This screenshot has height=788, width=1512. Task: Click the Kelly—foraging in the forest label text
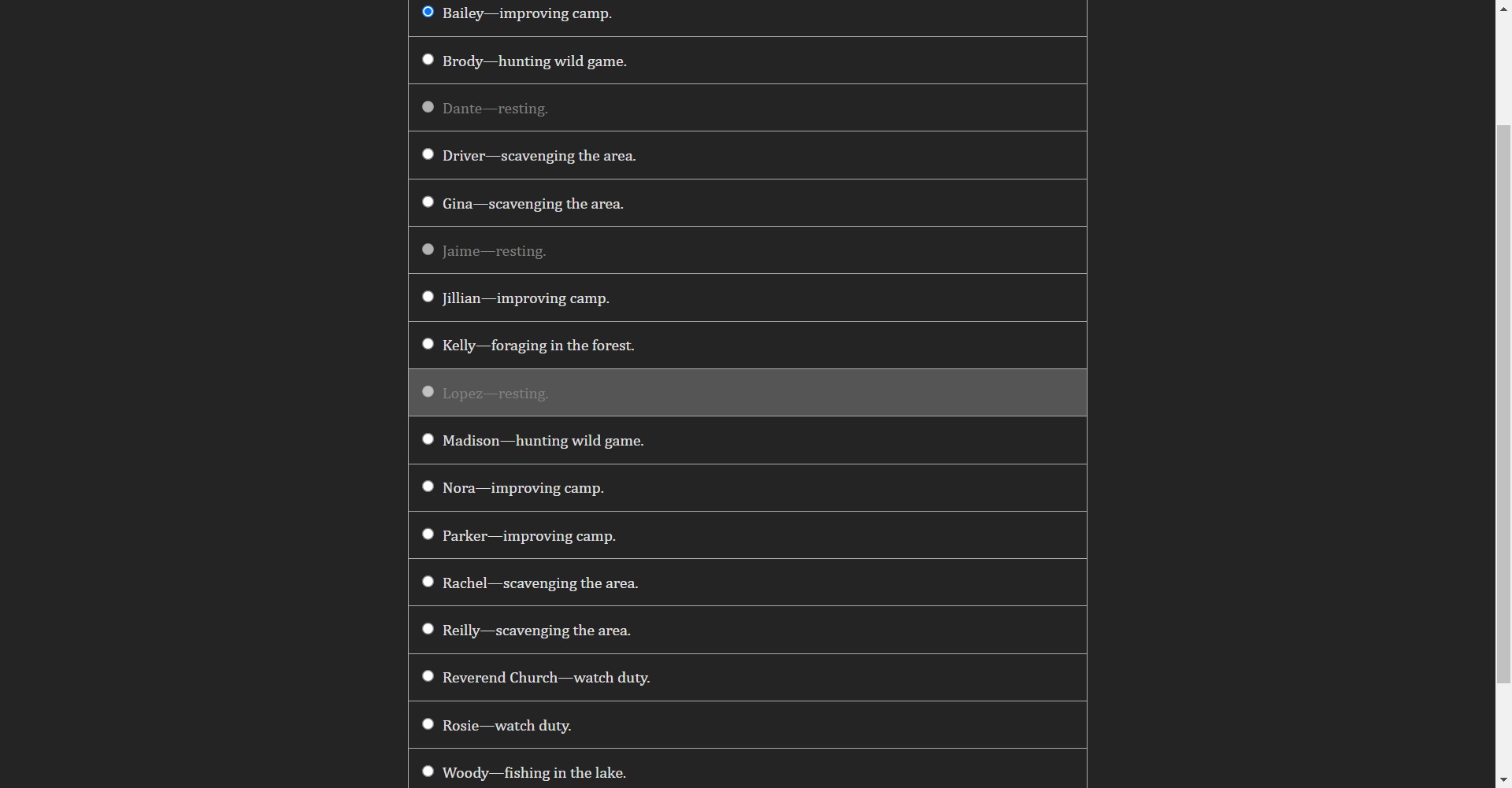click(x=538, y=346)
